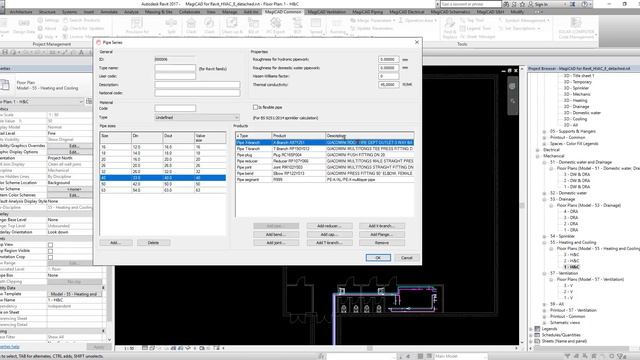
Task: Click Add X-branch button
Action: [x=382, y=226]
